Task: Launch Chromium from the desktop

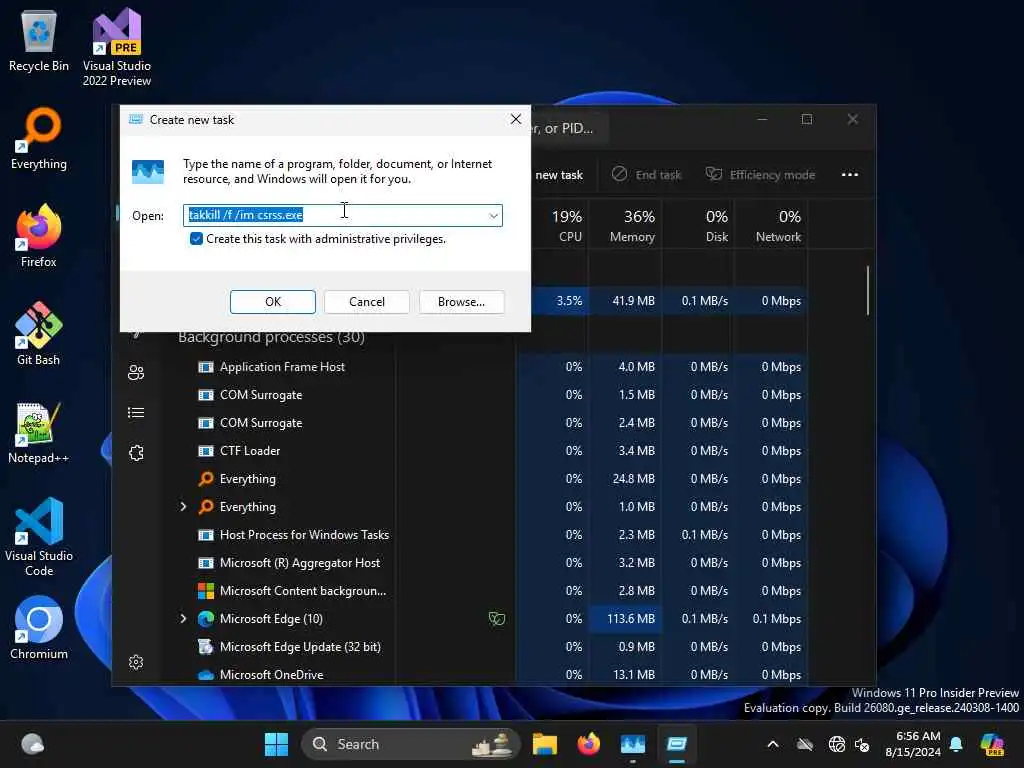Action: tap(39, 628)
